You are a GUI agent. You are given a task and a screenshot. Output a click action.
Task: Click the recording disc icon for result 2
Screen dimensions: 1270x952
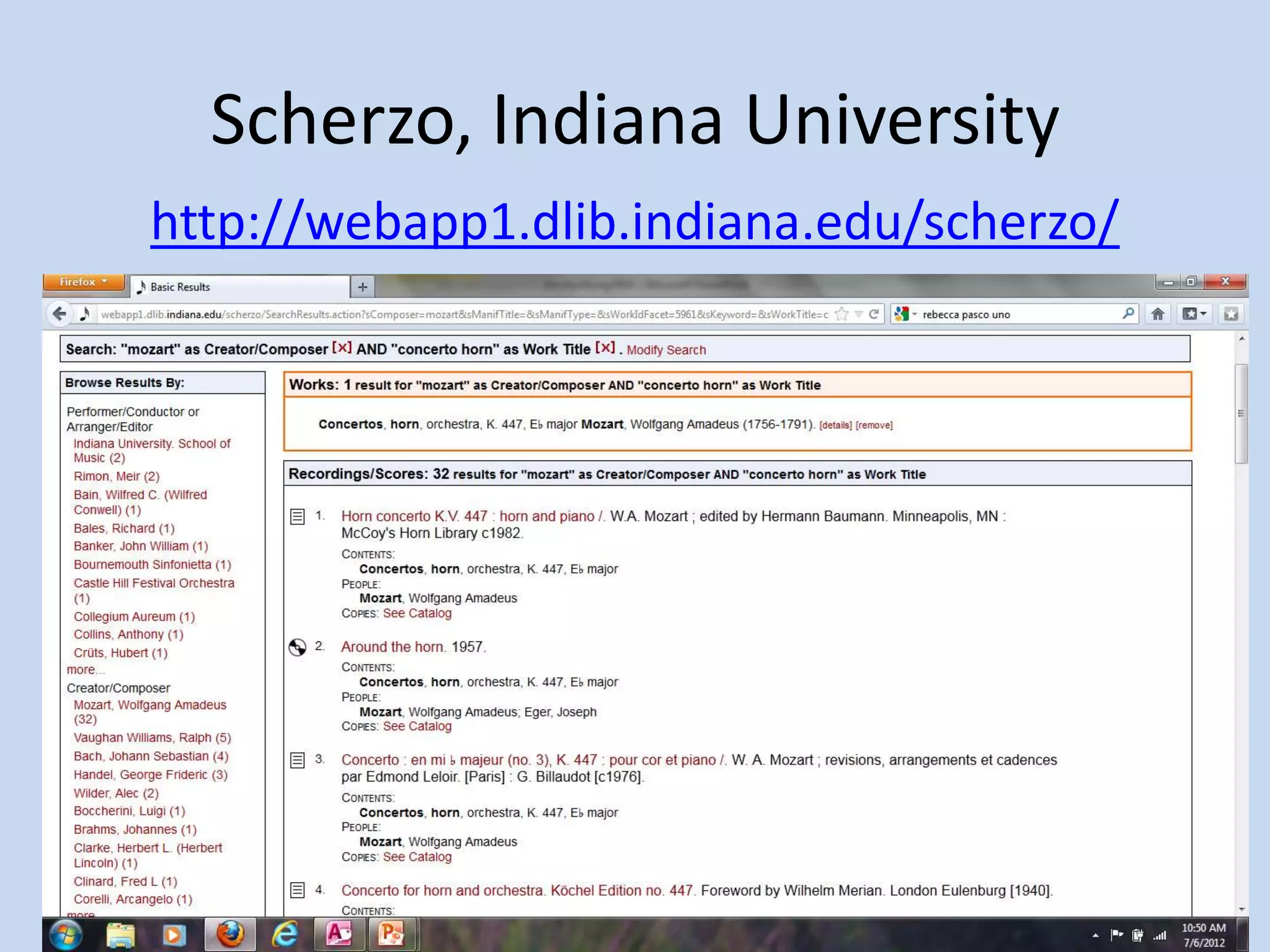click(298, 647)
